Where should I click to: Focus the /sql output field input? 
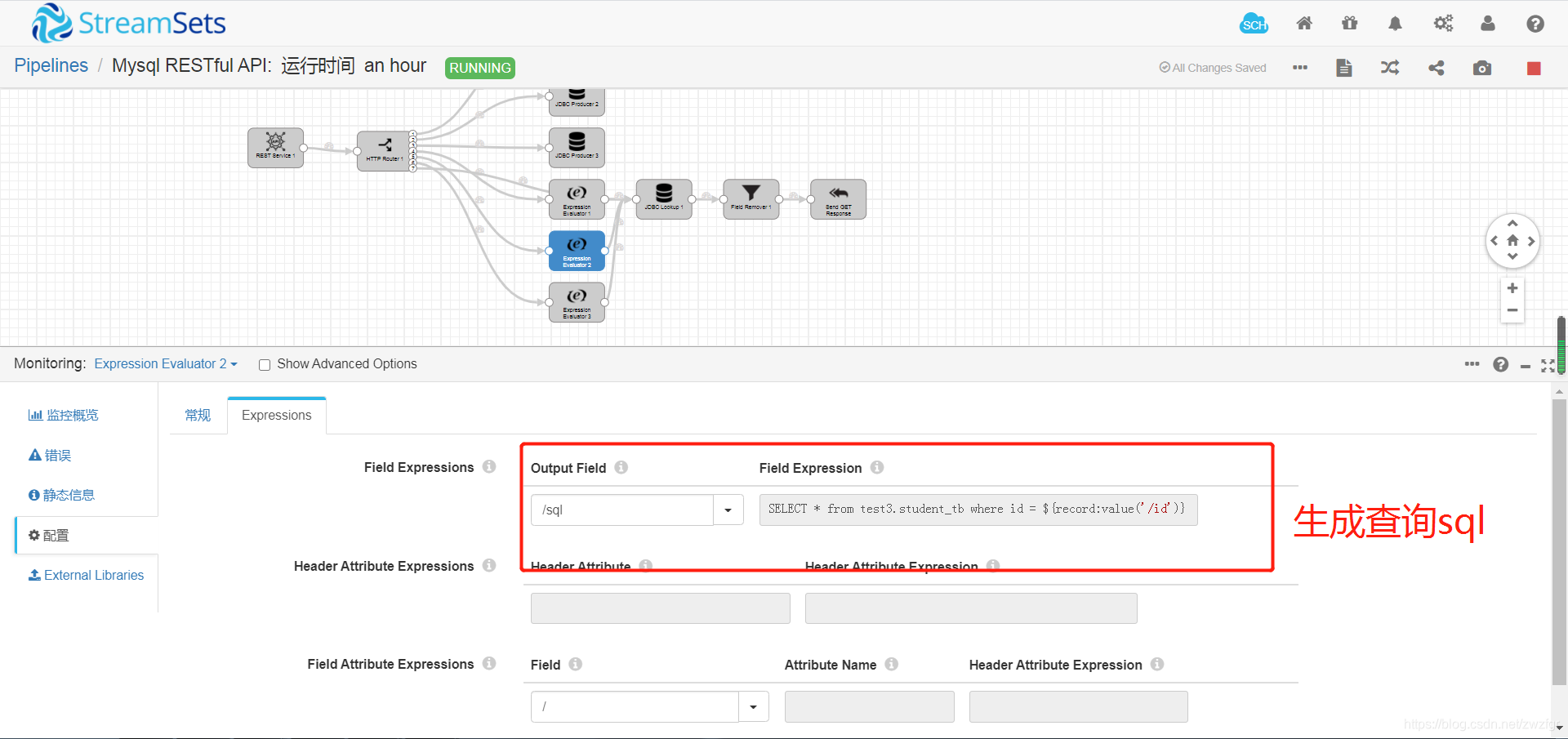click(622, 510)
